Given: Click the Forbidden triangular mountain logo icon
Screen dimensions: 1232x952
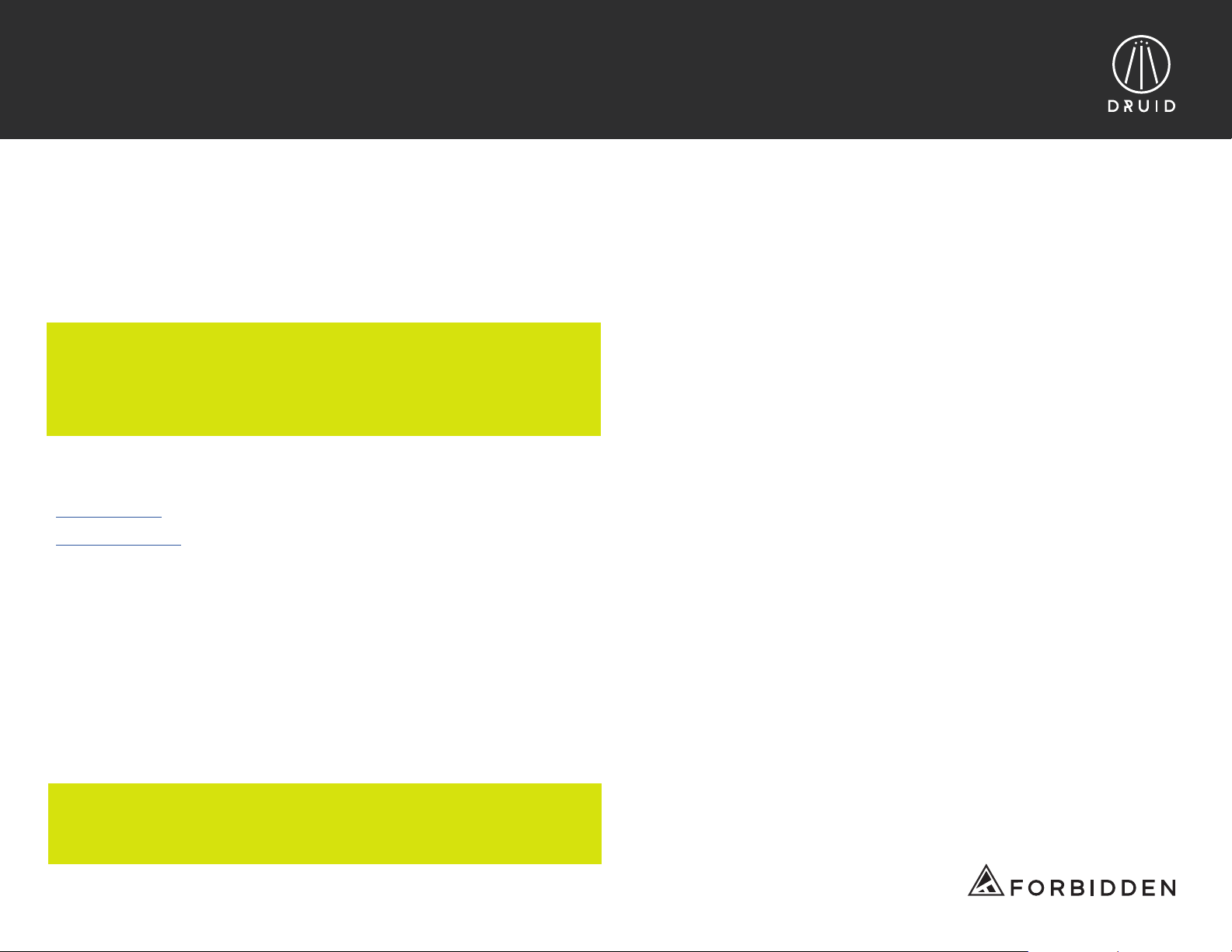Looking at the screenshot, I should tap(987, 880).
